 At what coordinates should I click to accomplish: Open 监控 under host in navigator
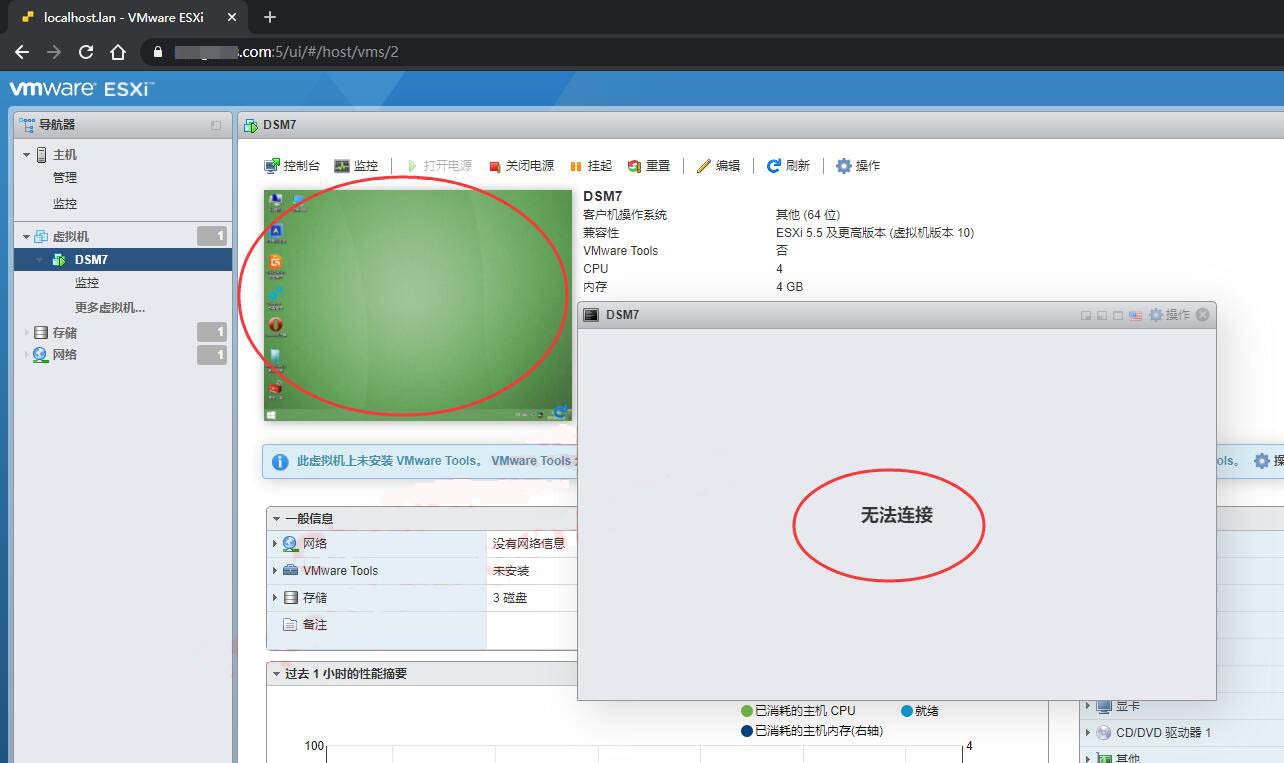pos(65,204)
